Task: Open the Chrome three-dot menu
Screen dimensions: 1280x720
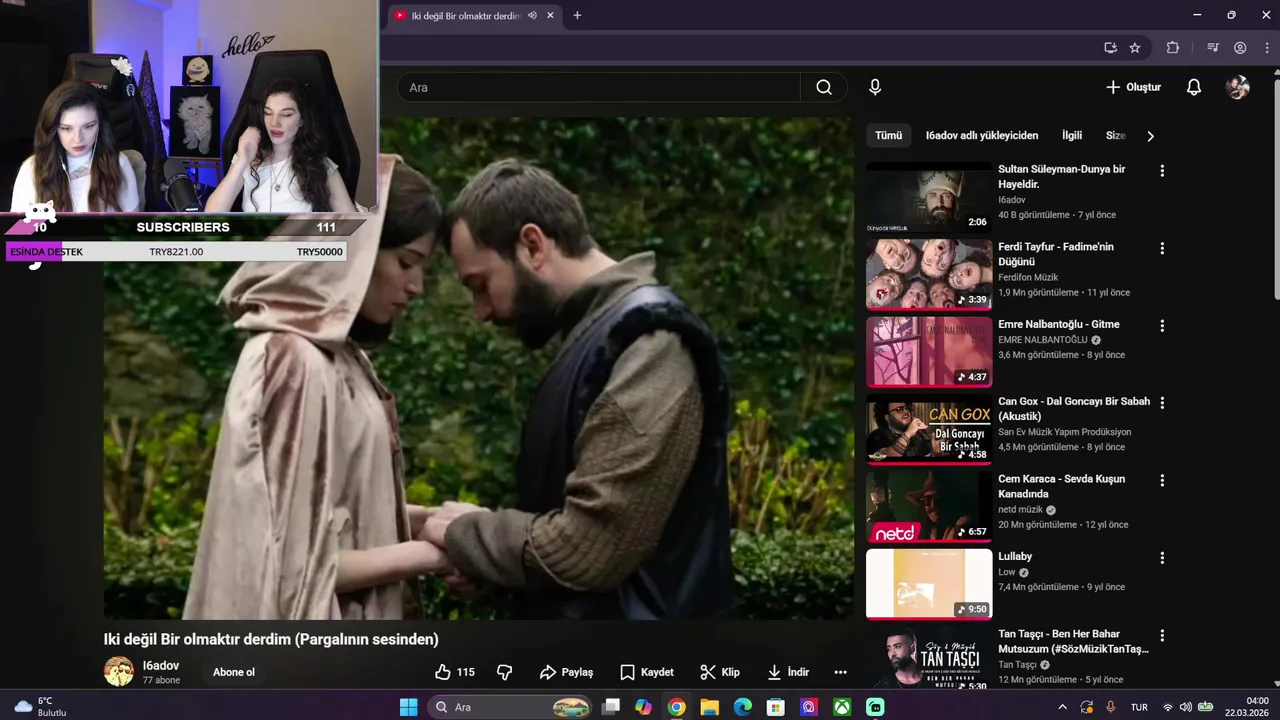Action: click(1266, 47)
